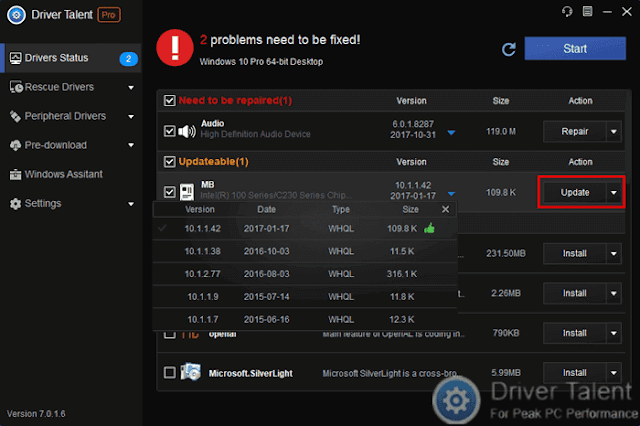Click the Settings gear icon in sidebar
640x426 pixels.
click(x=15, y=204)
